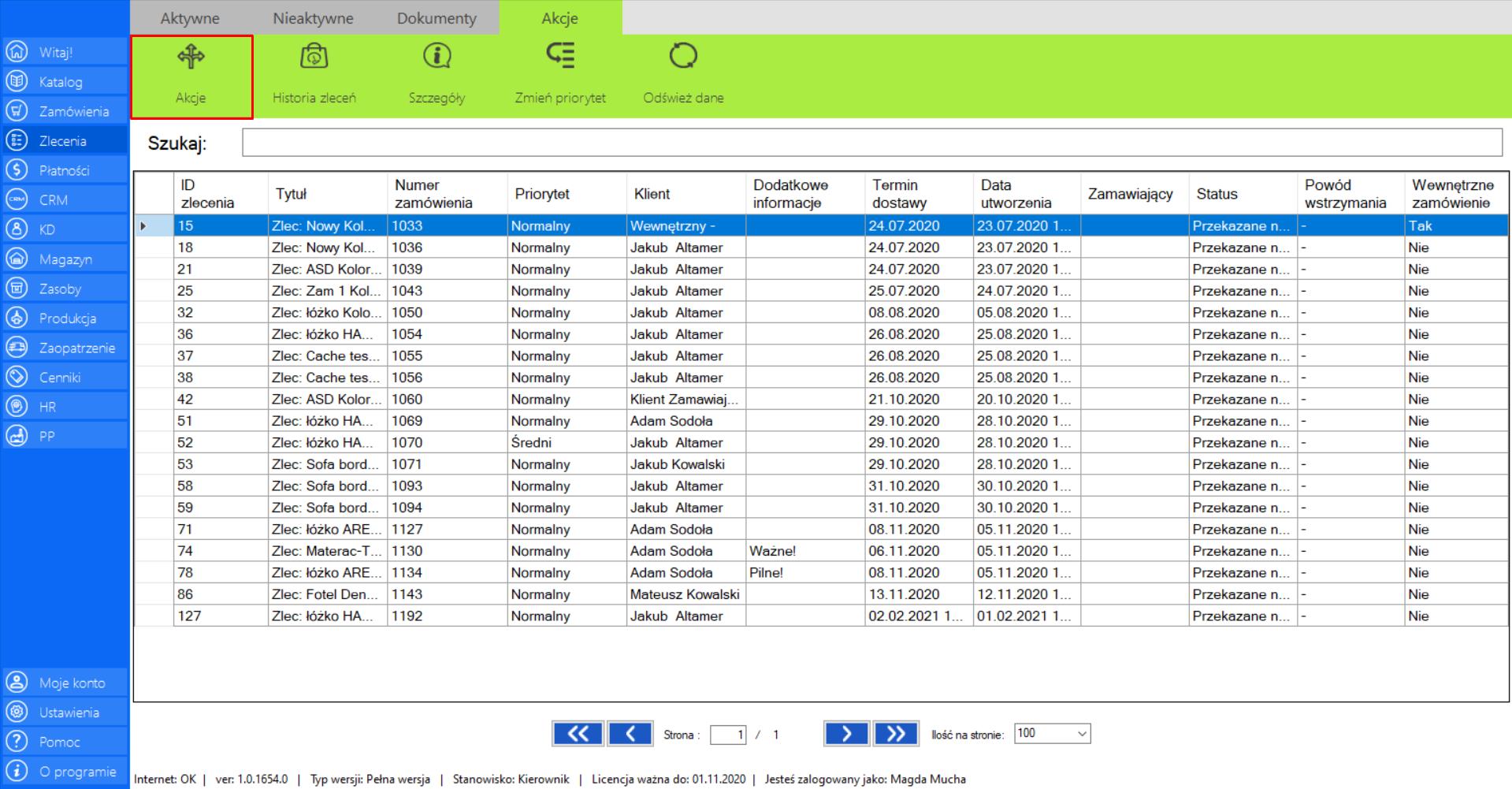The width and height of the screenshot is (1512, 789).
Task: Click ID zlecenia 127 cell
Action: [x=221, y=616]
